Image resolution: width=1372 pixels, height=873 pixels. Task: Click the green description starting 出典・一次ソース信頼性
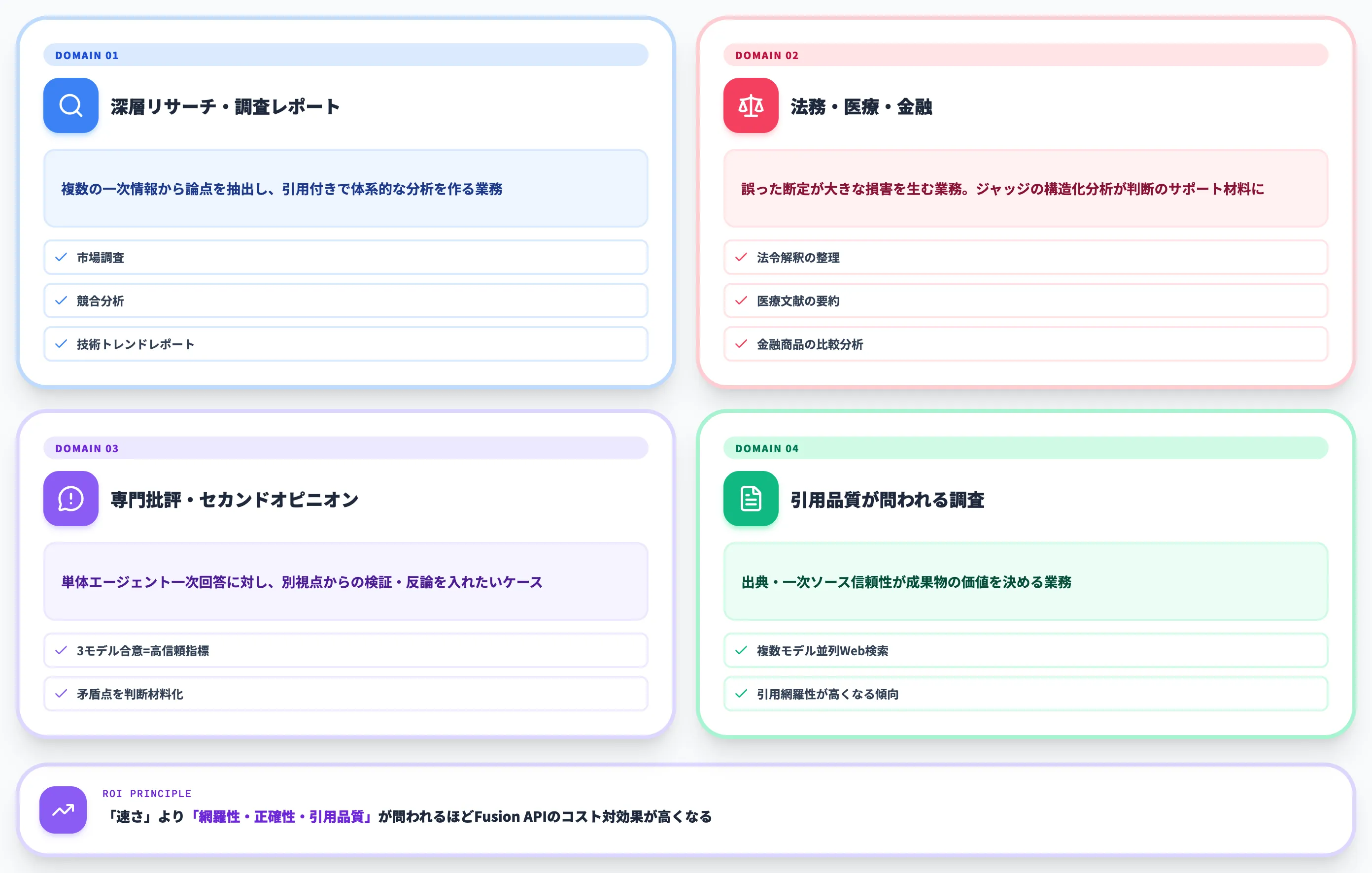[x=906, y=582]
